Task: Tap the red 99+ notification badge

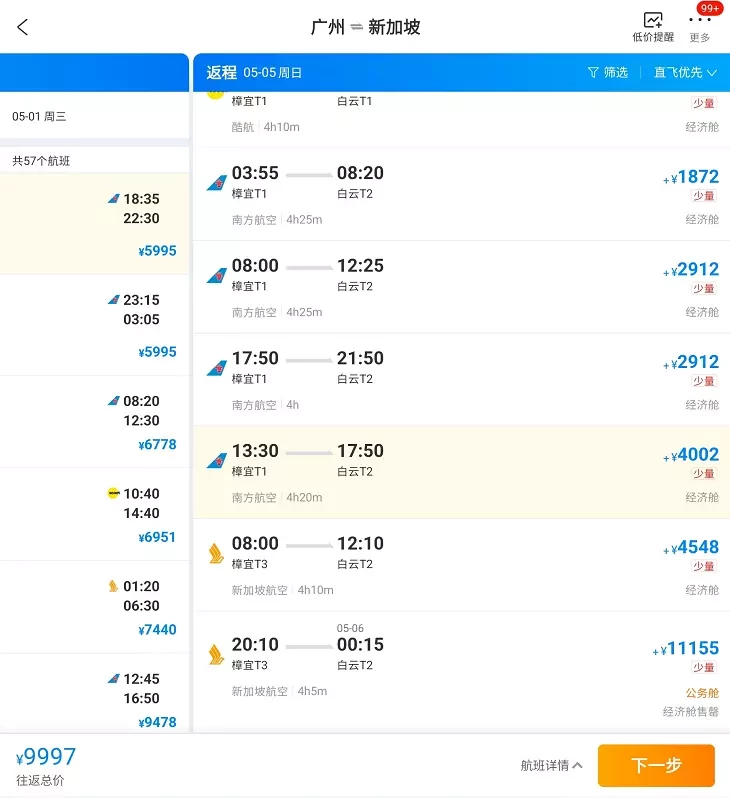Action: tap(710, 8)
